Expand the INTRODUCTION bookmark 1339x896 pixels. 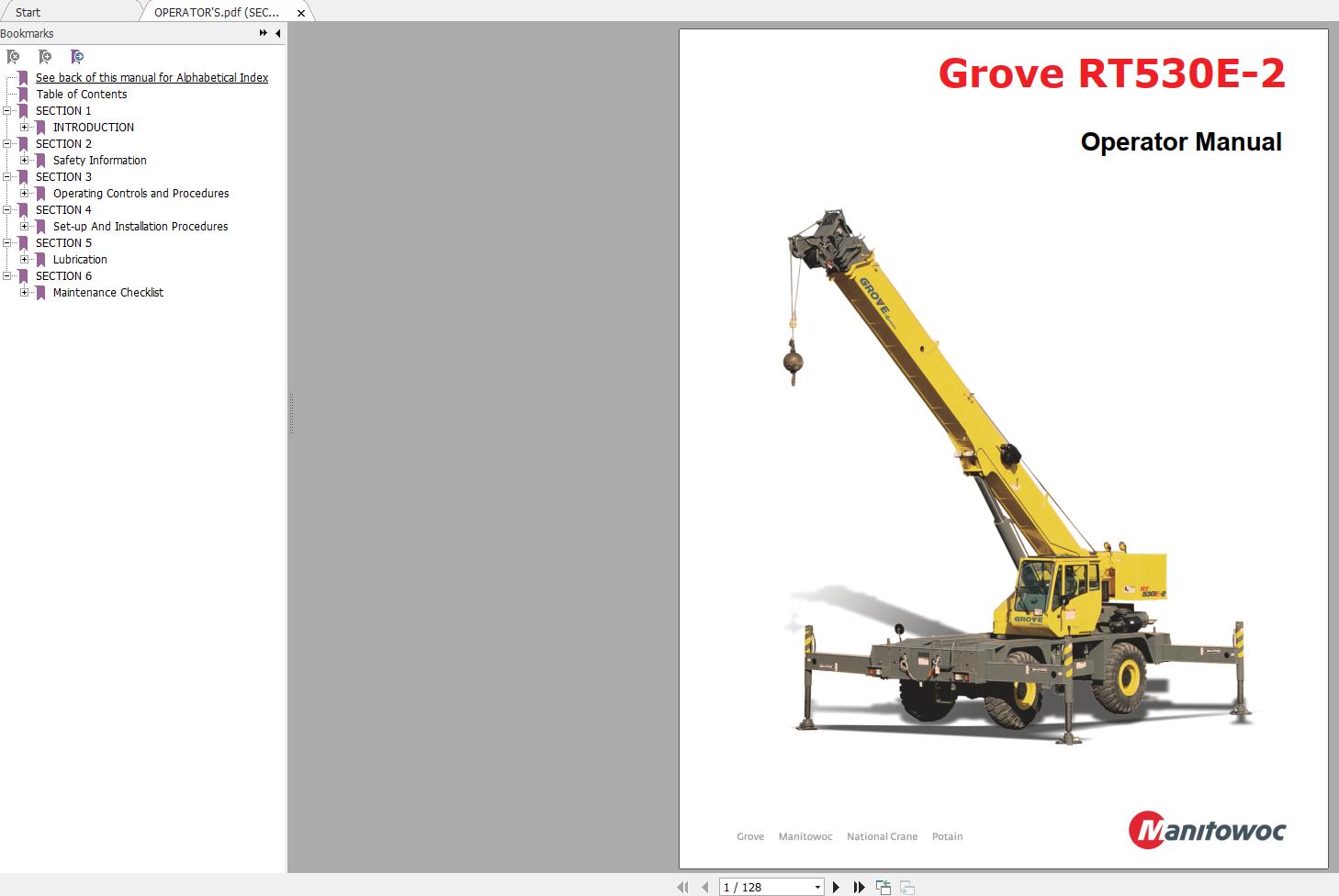25,128
